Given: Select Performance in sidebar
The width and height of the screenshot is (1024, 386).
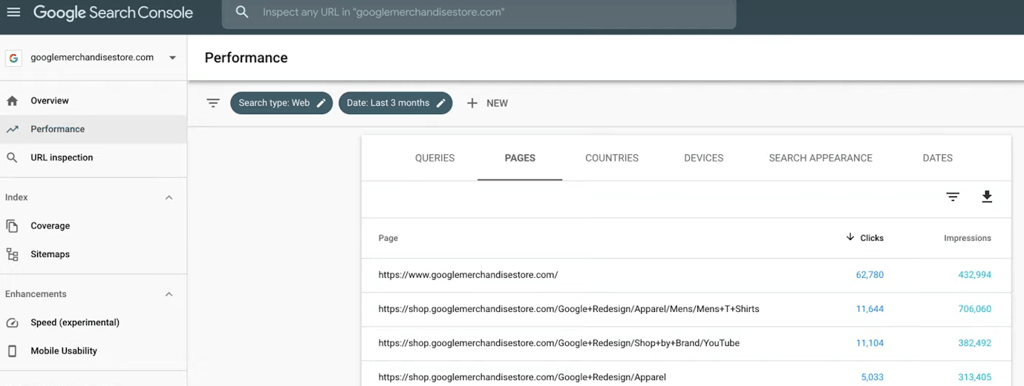Looking at the screenshot, I should click(93, 129).
